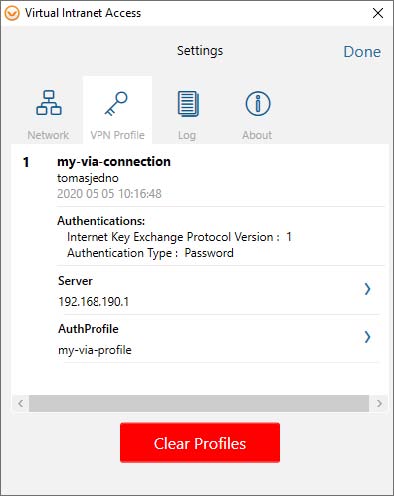
Task: Switch to the About tab label
Action: click(x=257, y=135)
